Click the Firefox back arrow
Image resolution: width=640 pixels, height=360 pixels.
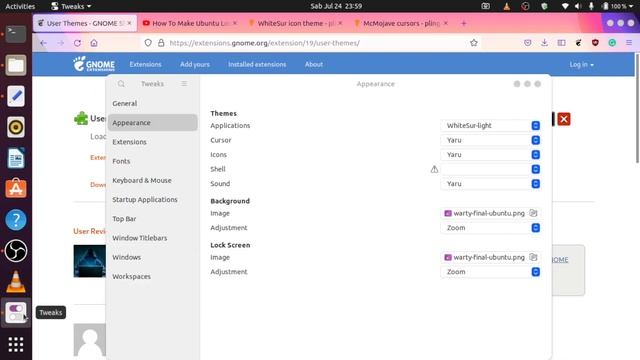[x=43, y=43]
